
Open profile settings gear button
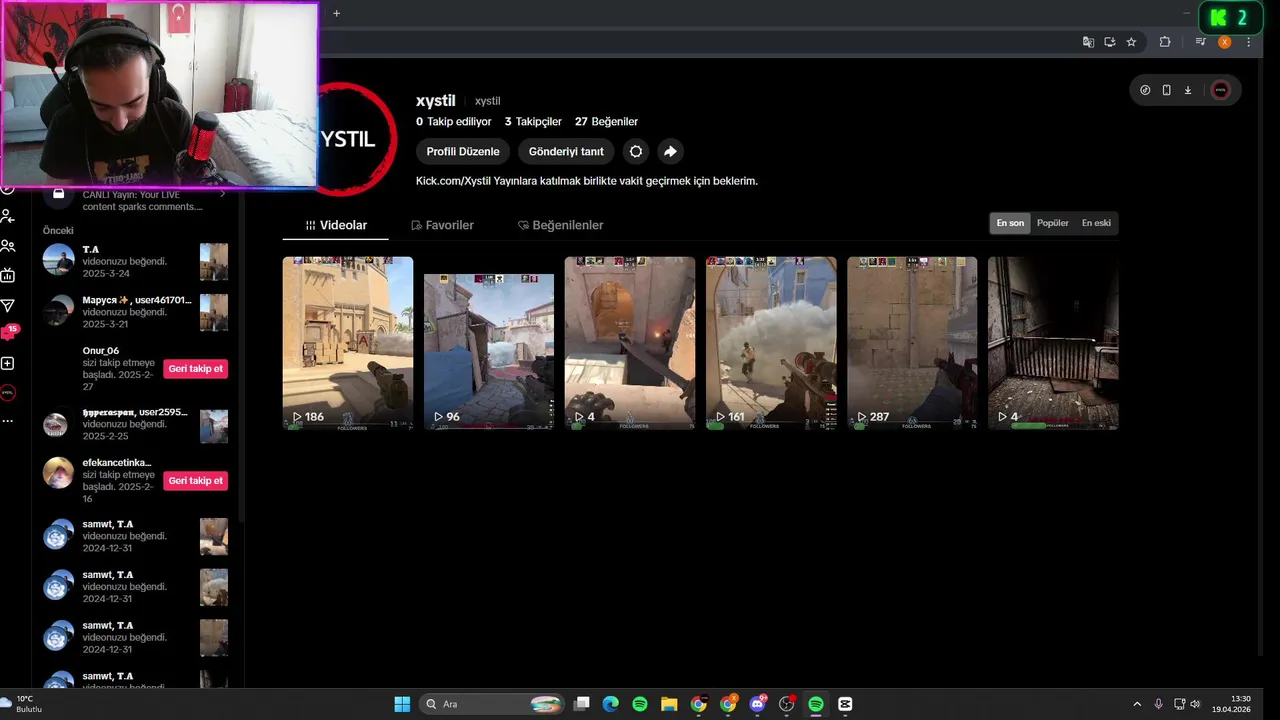(x=635, y=151)
